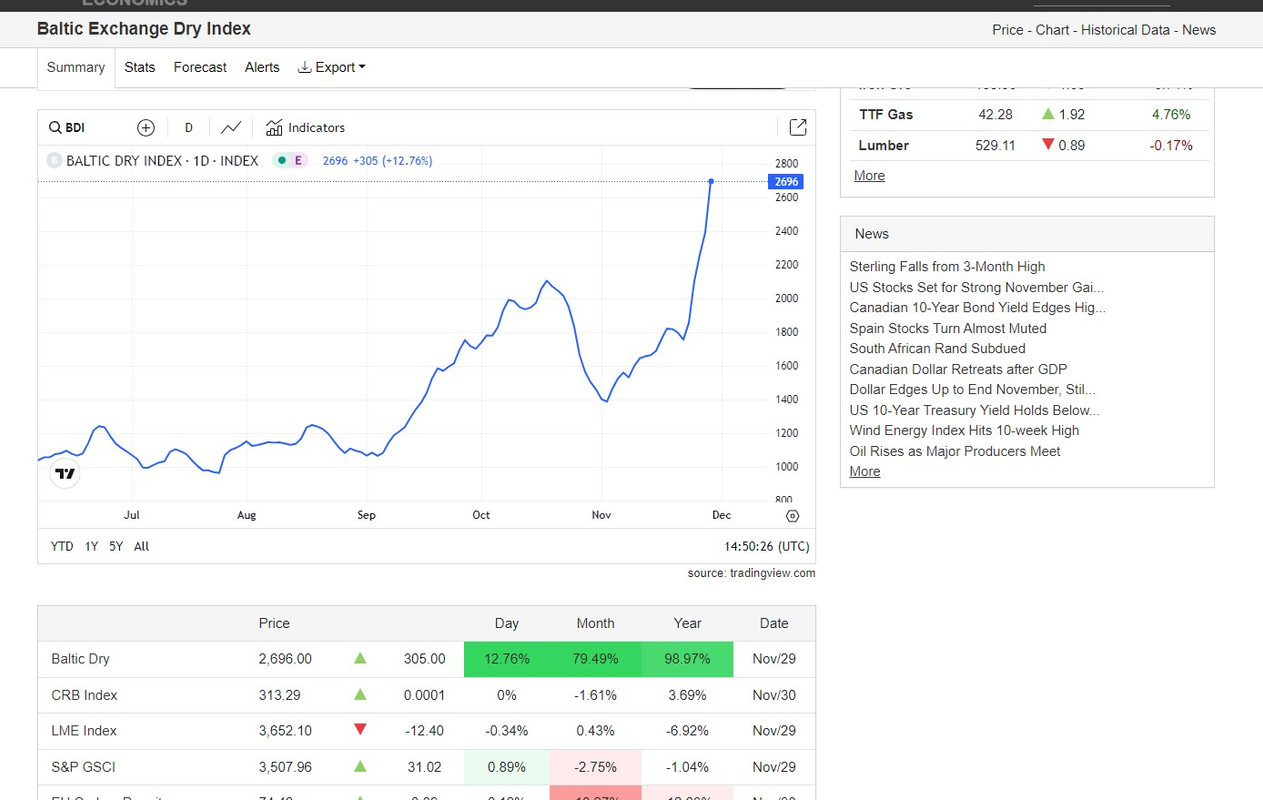Viewport: 1263px width, 800px height.
Task: Open Spain Stocks Turn Almost Muted
Action: click(x=948, y=328)
